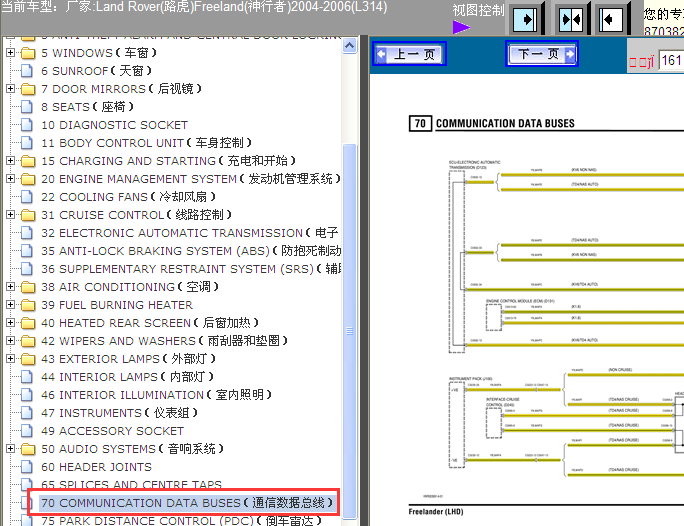Click page icon for 36 SUPPLEMENTARY RESTRAINT SYSTEM

click(27, 269)
